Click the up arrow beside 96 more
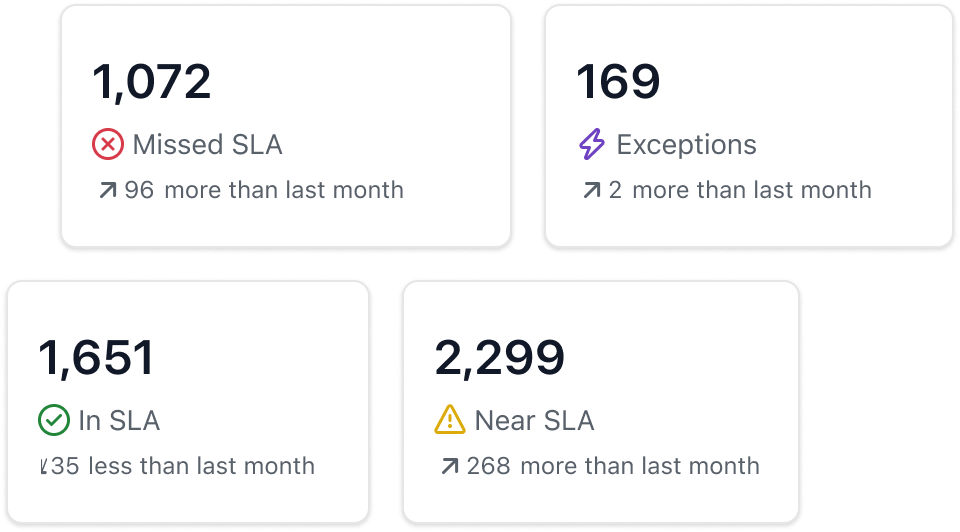This screenshot has height=532, width=960. pos(108,190)
